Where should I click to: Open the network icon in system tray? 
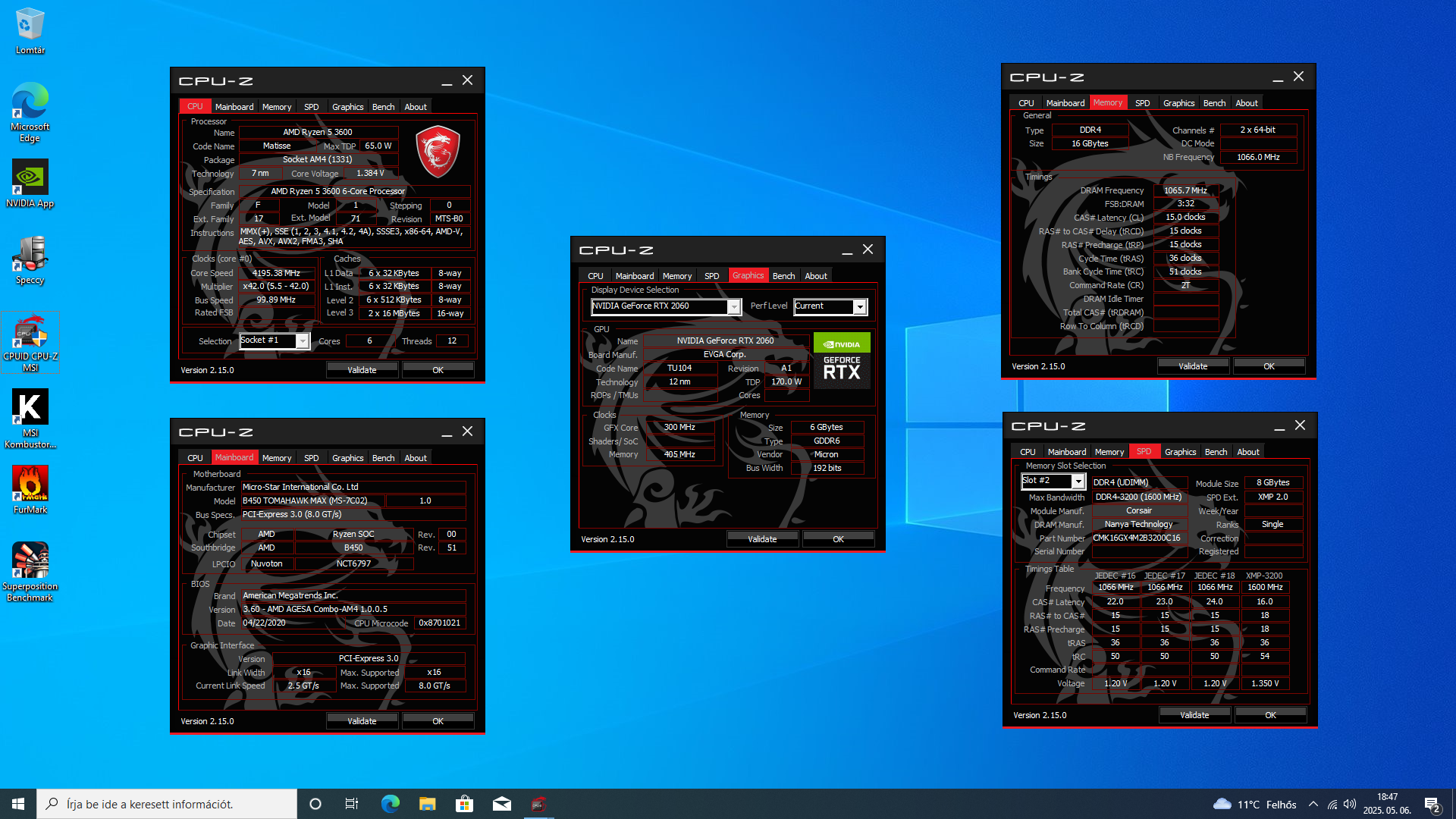click(x=1332, y=804)
